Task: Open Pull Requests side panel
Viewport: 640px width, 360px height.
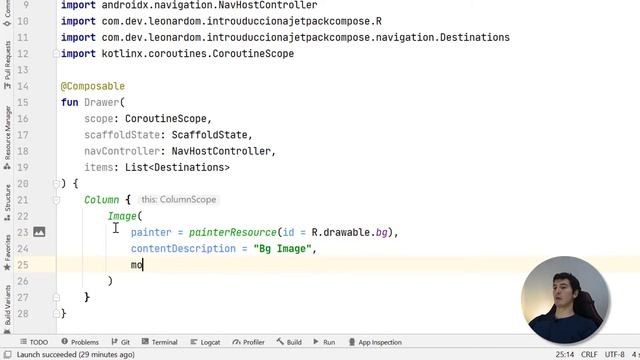Action: coord(7,65)
